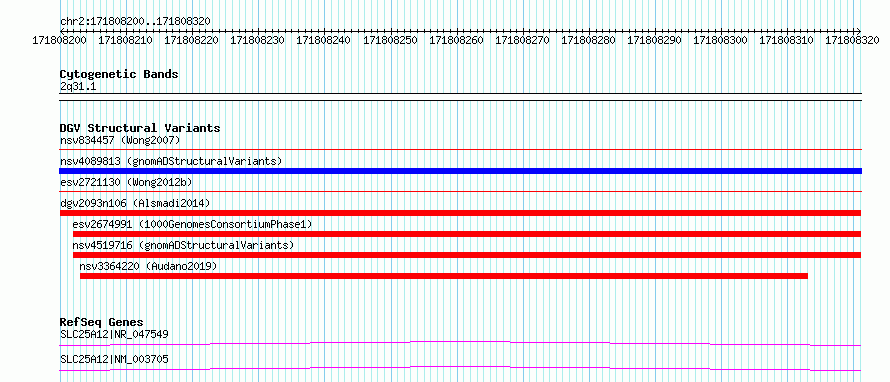Open dgv2093n106 (Alsmadi2014) label
Screen dimensions: 890x382
(135, 203)
